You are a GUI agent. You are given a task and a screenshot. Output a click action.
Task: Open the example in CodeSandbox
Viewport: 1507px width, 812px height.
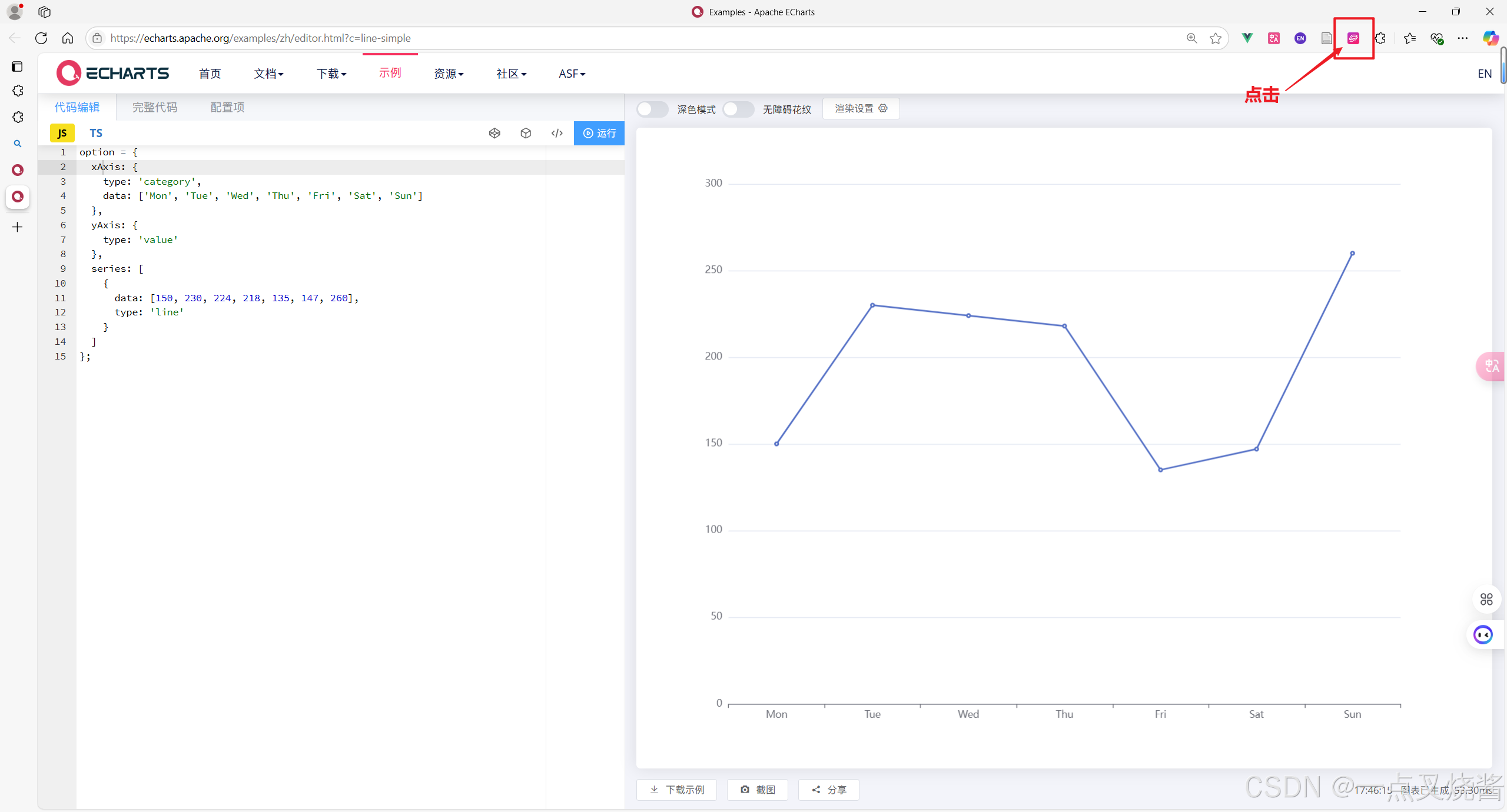coord(526,133)
